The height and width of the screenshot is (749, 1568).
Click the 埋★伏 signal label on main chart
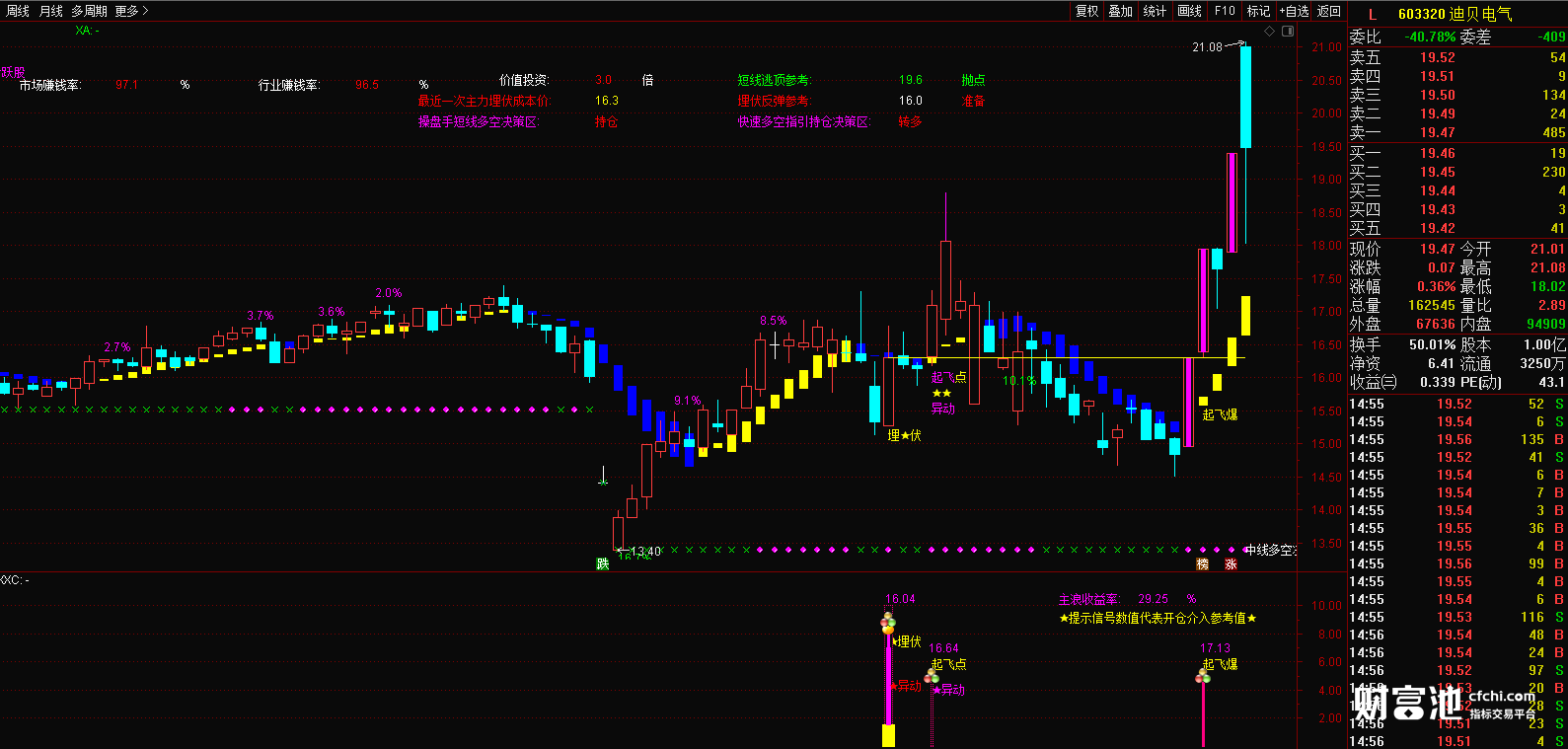pos(904,435)
